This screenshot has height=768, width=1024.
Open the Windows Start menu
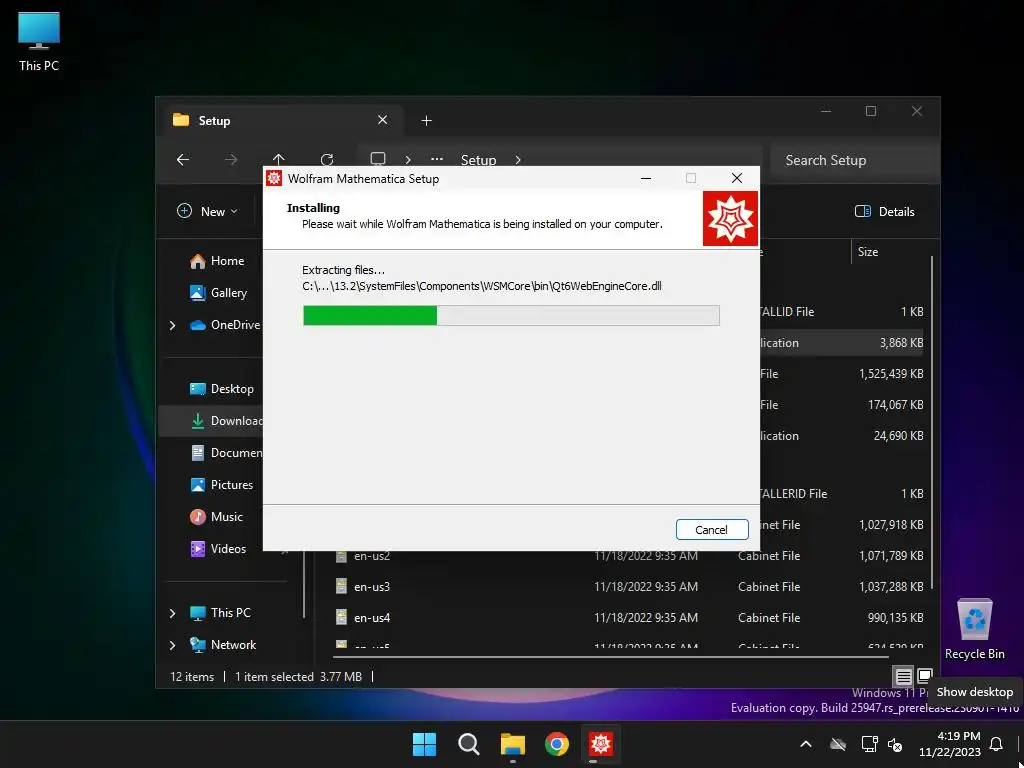point(424,744)
